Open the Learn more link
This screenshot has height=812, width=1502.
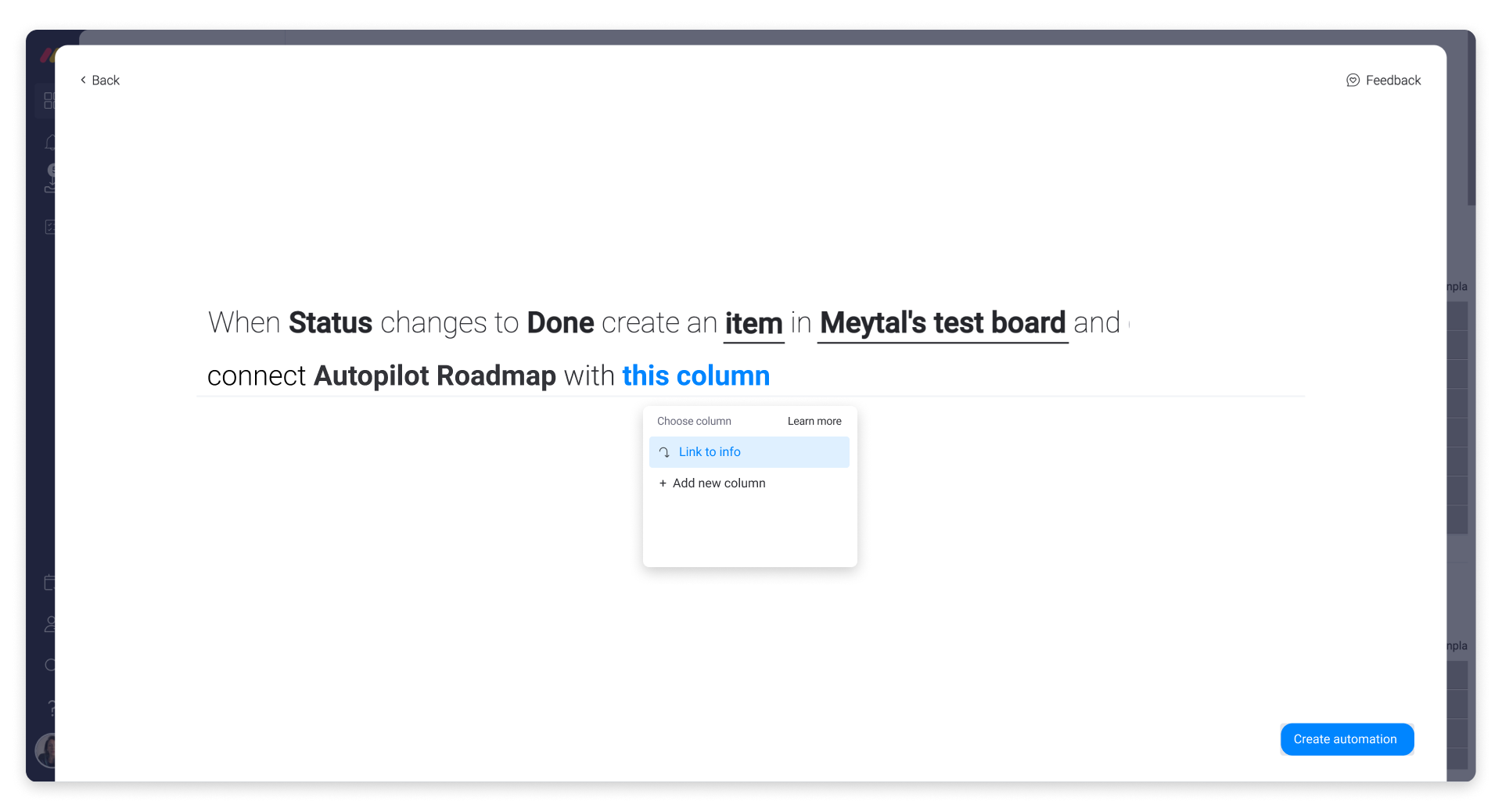[x=814, y=421]
